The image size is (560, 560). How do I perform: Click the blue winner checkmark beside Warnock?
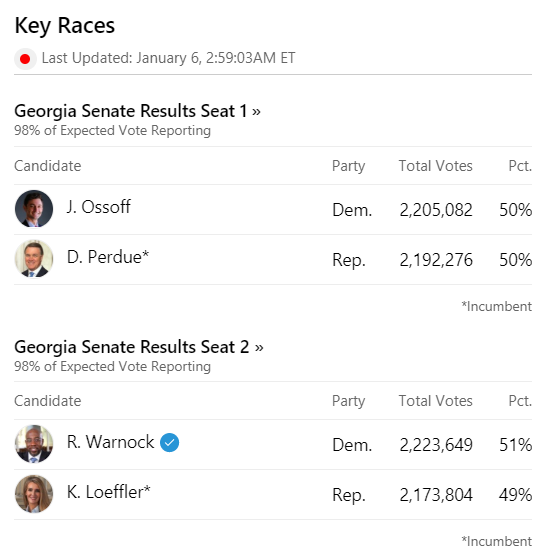169,442
